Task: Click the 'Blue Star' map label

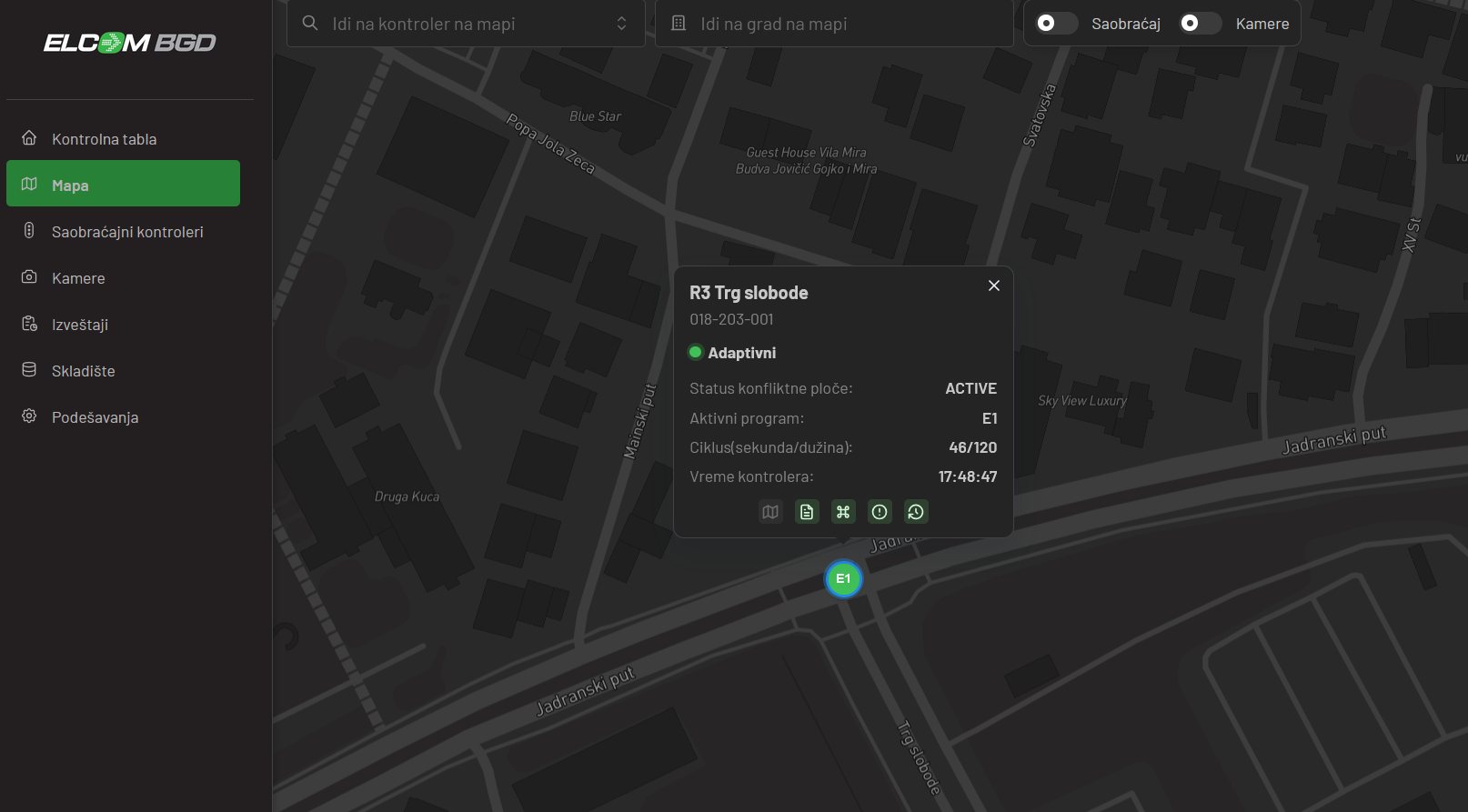Action: (595, 116)
